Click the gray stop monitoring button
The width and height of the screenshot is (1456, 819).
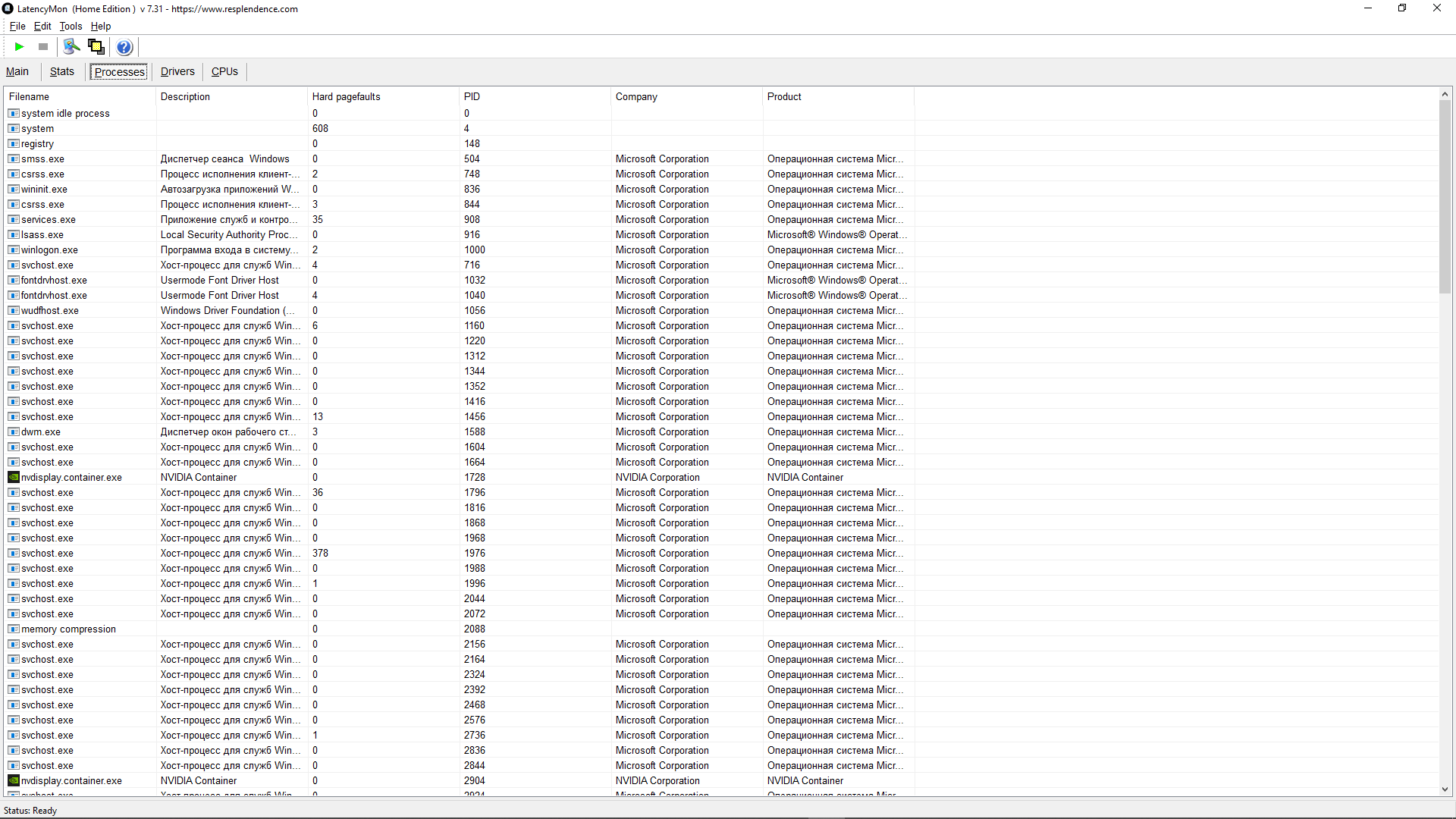[x=43, y=47]
